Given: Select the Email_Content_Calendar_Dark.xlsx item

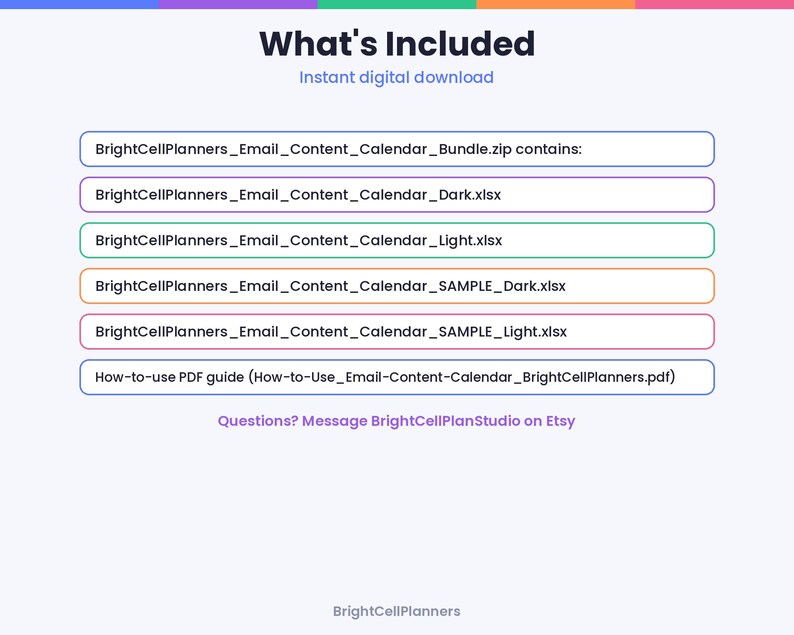Looking at the screenshot, I should point(397,194).
